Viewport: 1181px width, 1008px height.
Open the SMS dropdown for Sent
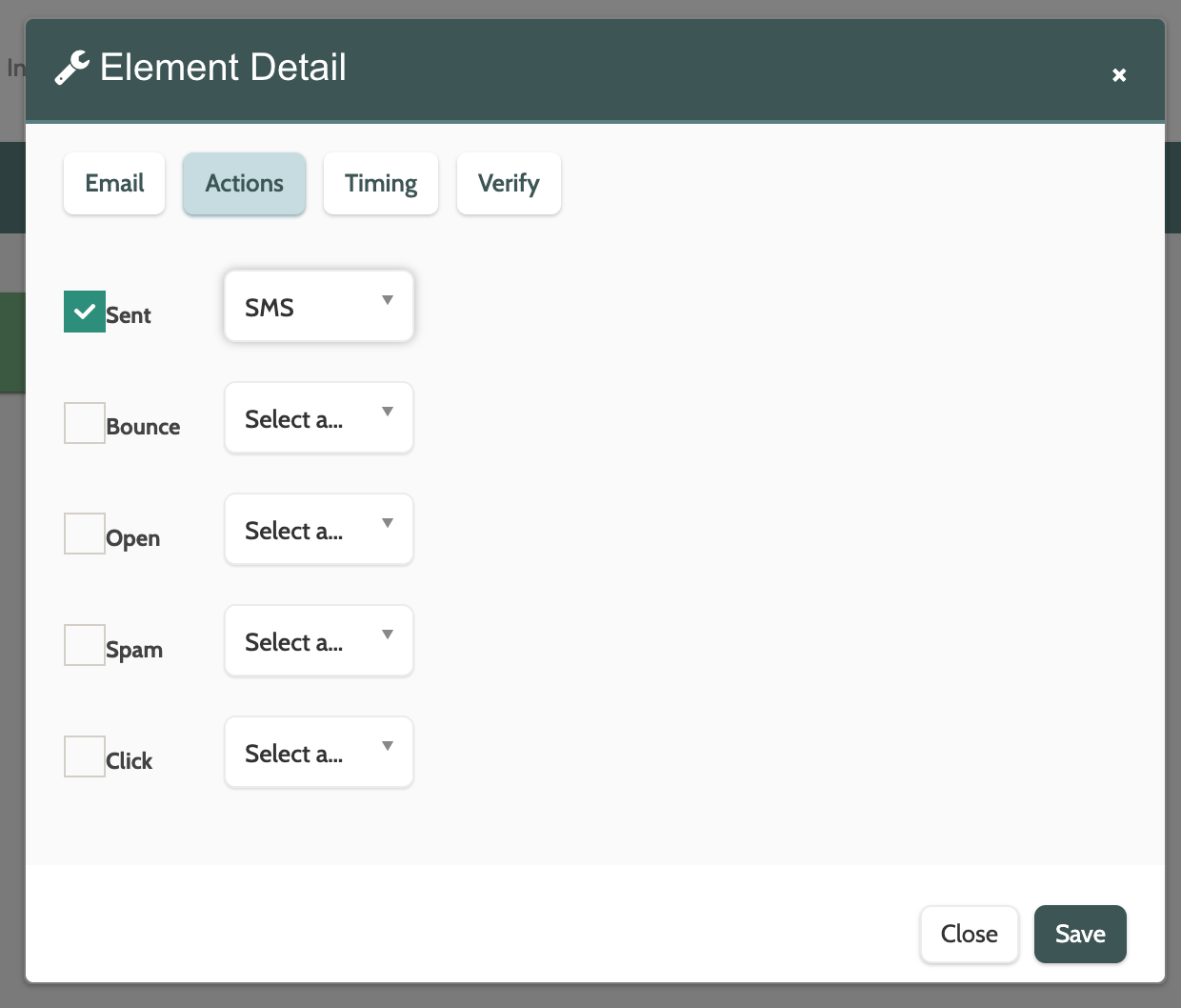coord(319,307)
